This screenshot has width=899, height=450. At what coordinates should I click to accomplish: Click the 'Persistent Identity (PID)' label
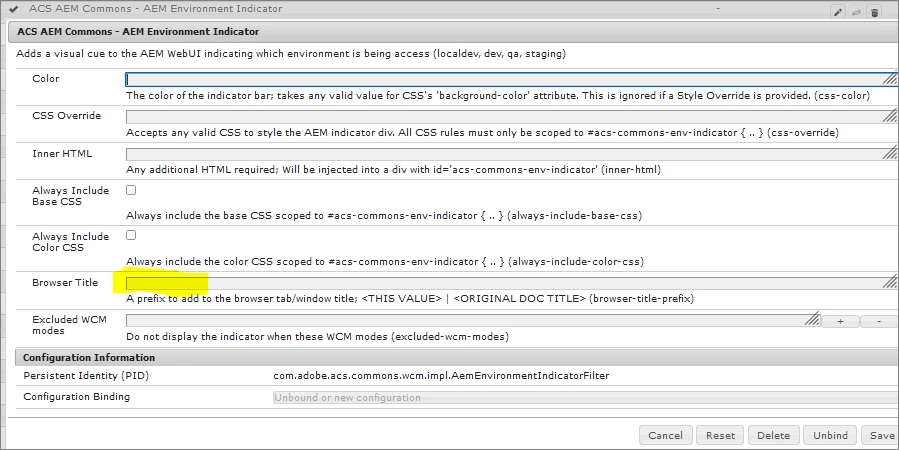[86, 376]
